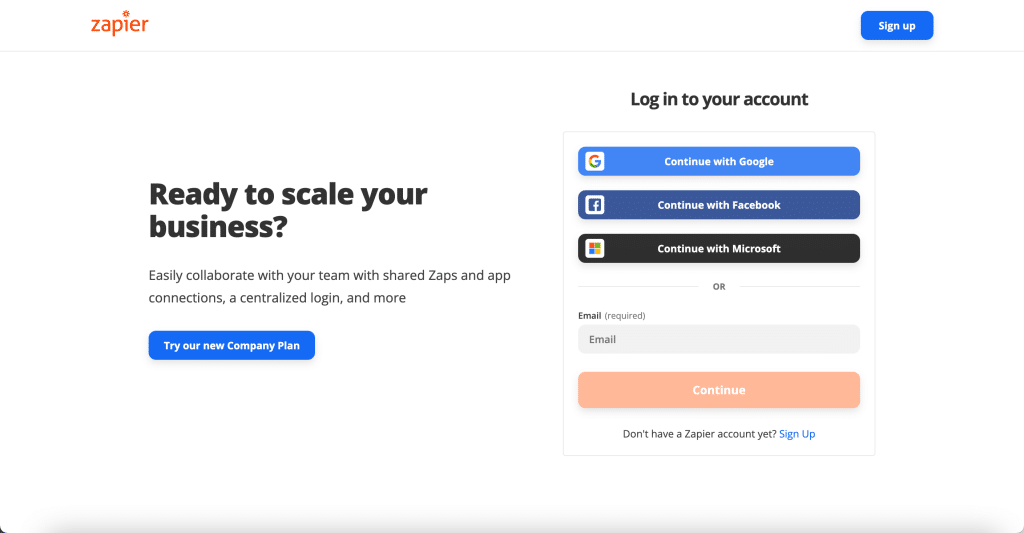This screenshot has width=1024, height=533.
Task: Choose Continue with Facebook
Action: (x=718, y=205)
